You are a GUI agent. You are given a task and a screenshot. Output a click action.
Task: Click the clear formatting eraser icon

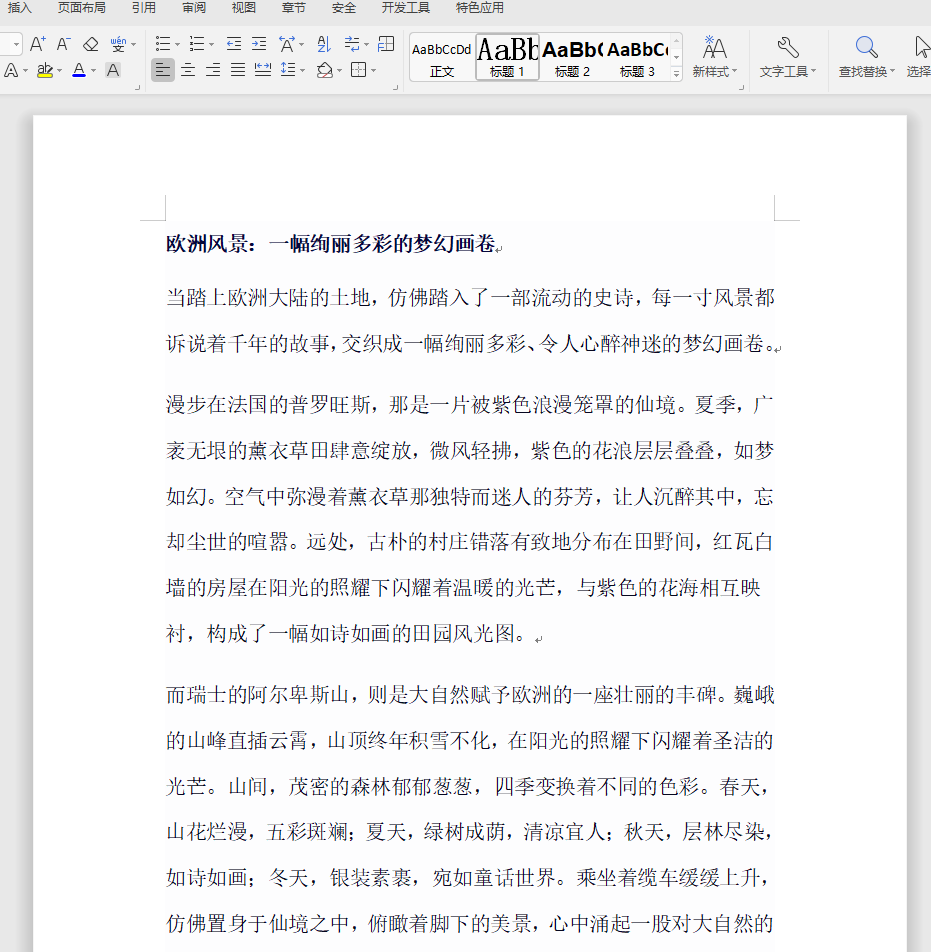[x=89, y=44]
